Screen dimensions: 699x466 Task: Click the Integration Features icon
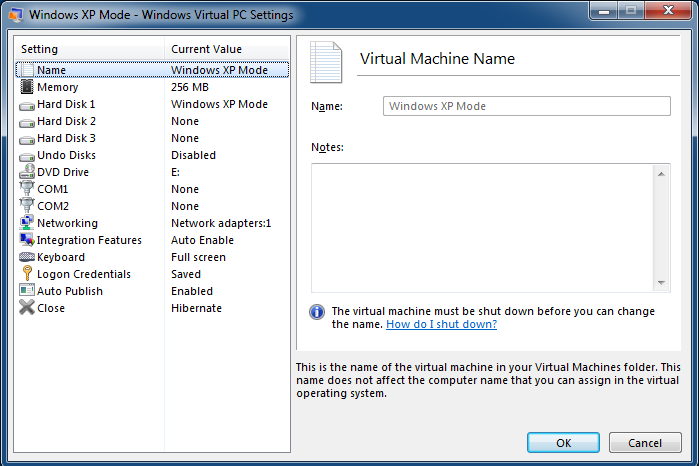[x=27, y=239]
